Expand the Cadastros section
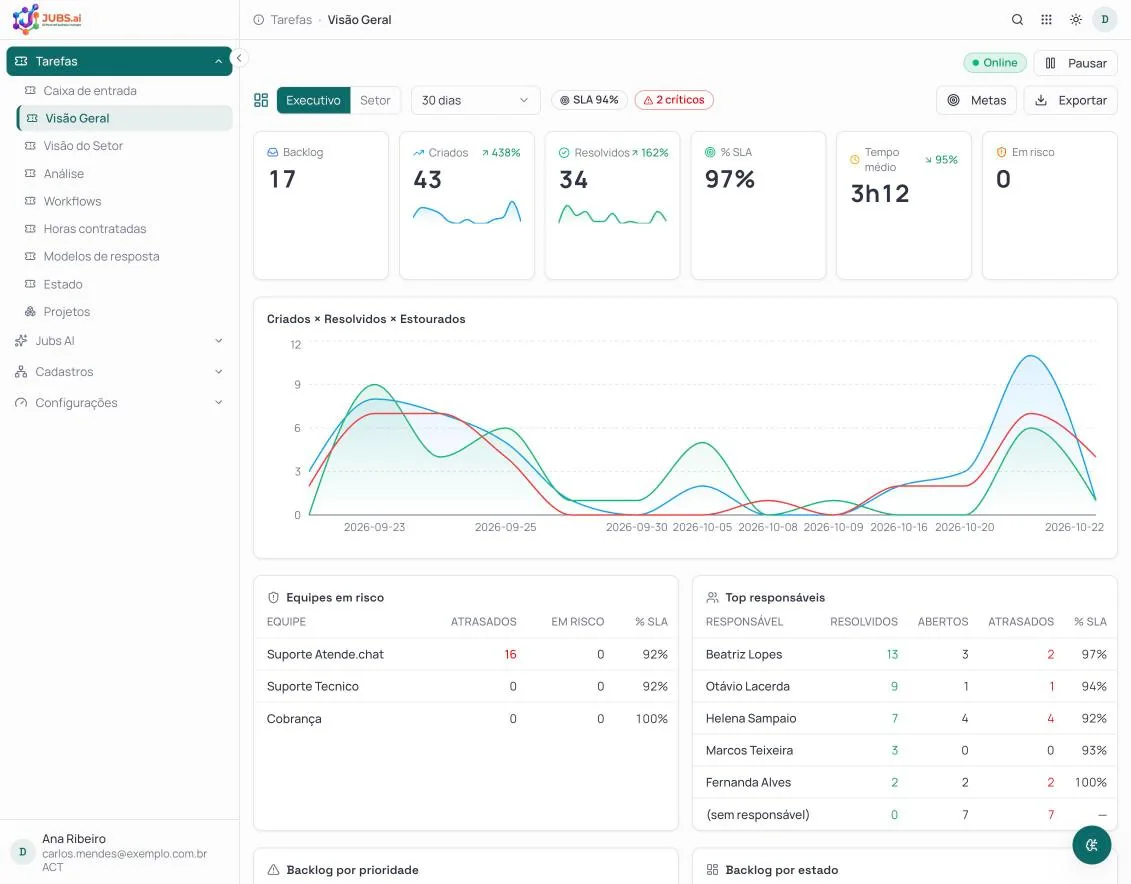Screen dimensions: 1131x884 pos(119,372)
